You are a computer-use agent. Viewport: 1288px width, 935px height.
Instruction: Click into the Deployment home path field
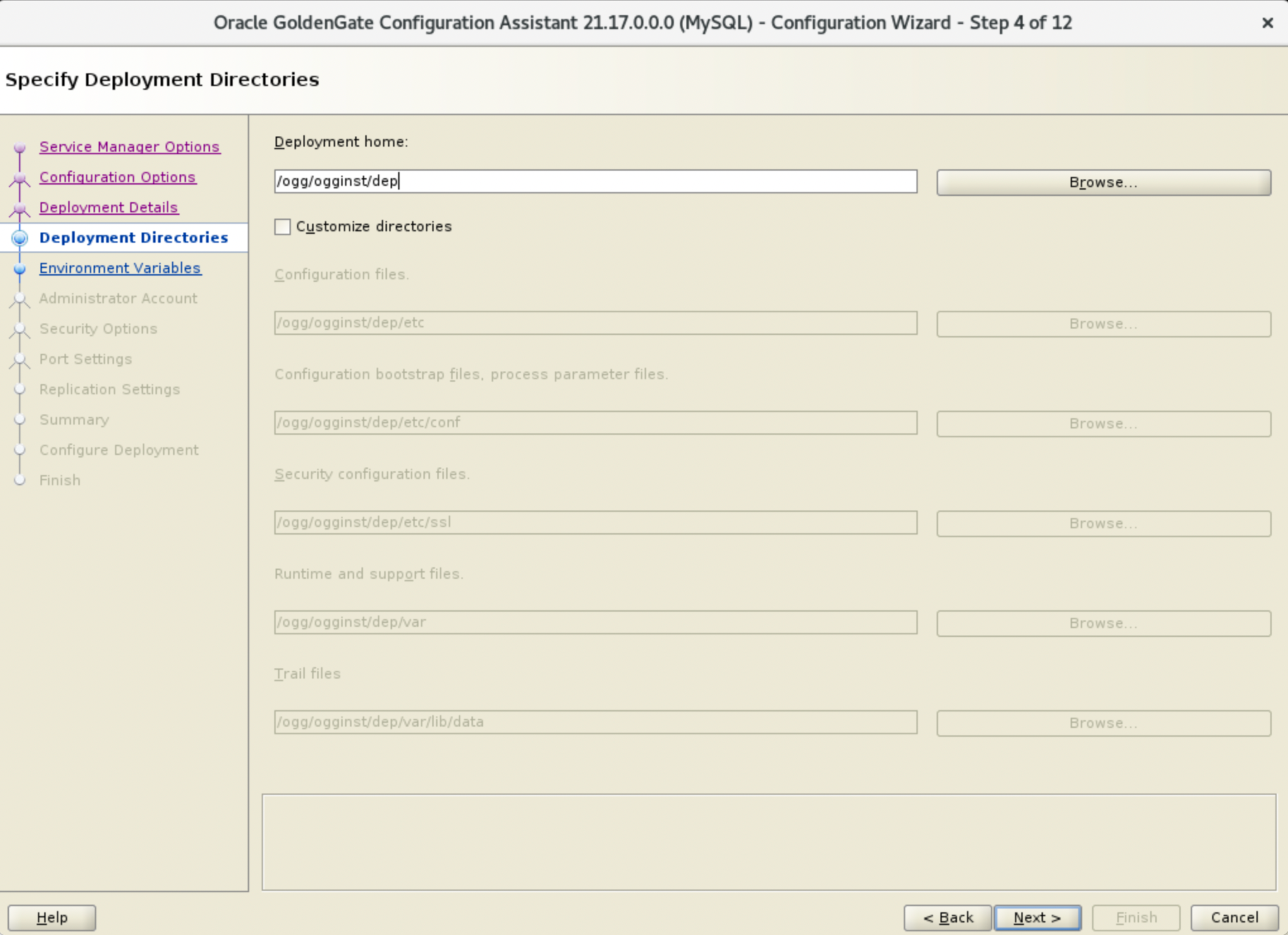[x=595, y=181]
